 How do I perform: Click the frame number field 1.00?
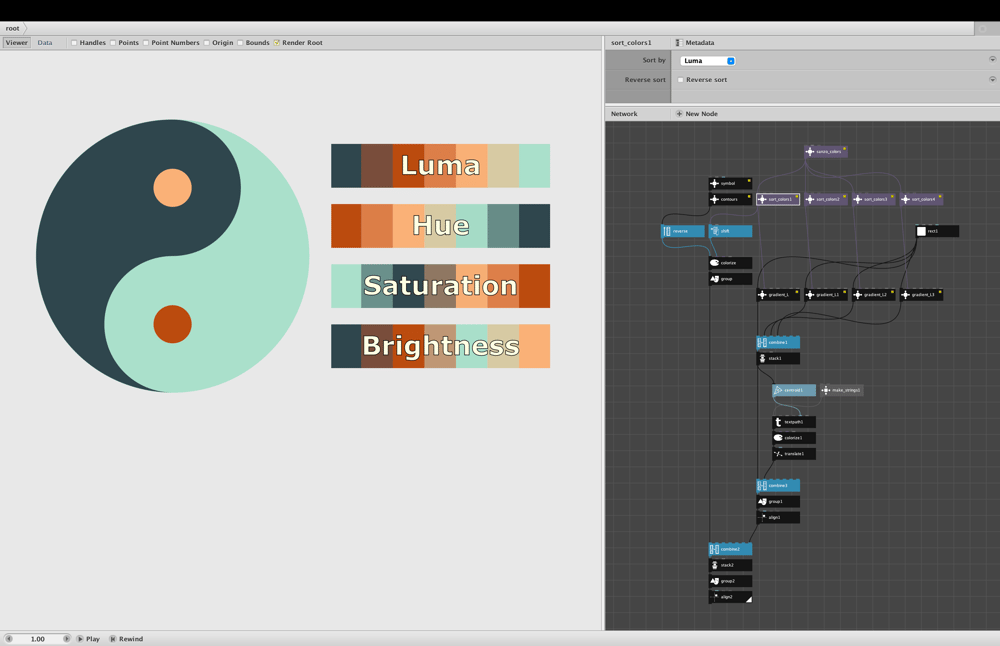38,638
